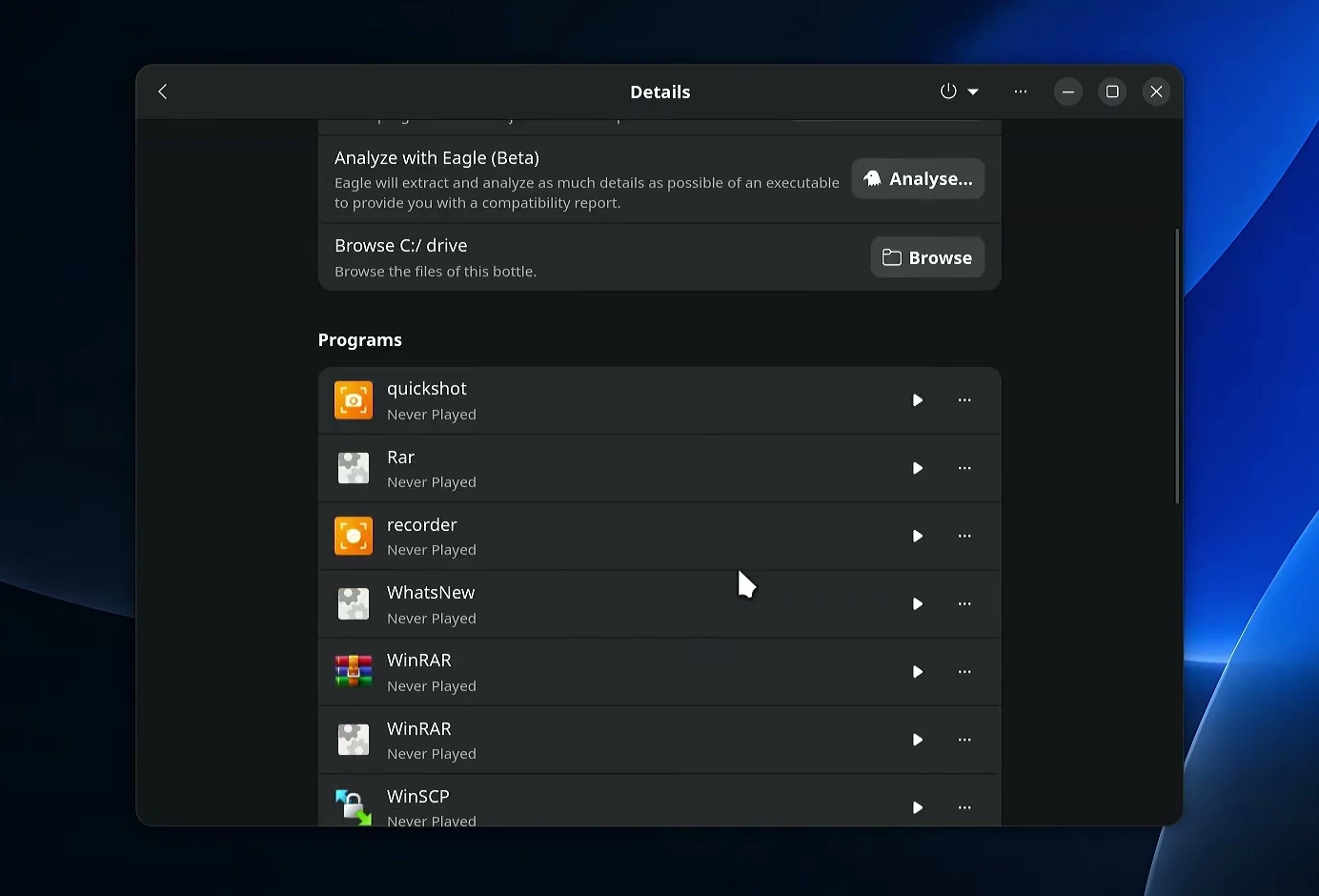Click the "Programs" section heading
Screen dimensions: 1319x896
[360, 340]
